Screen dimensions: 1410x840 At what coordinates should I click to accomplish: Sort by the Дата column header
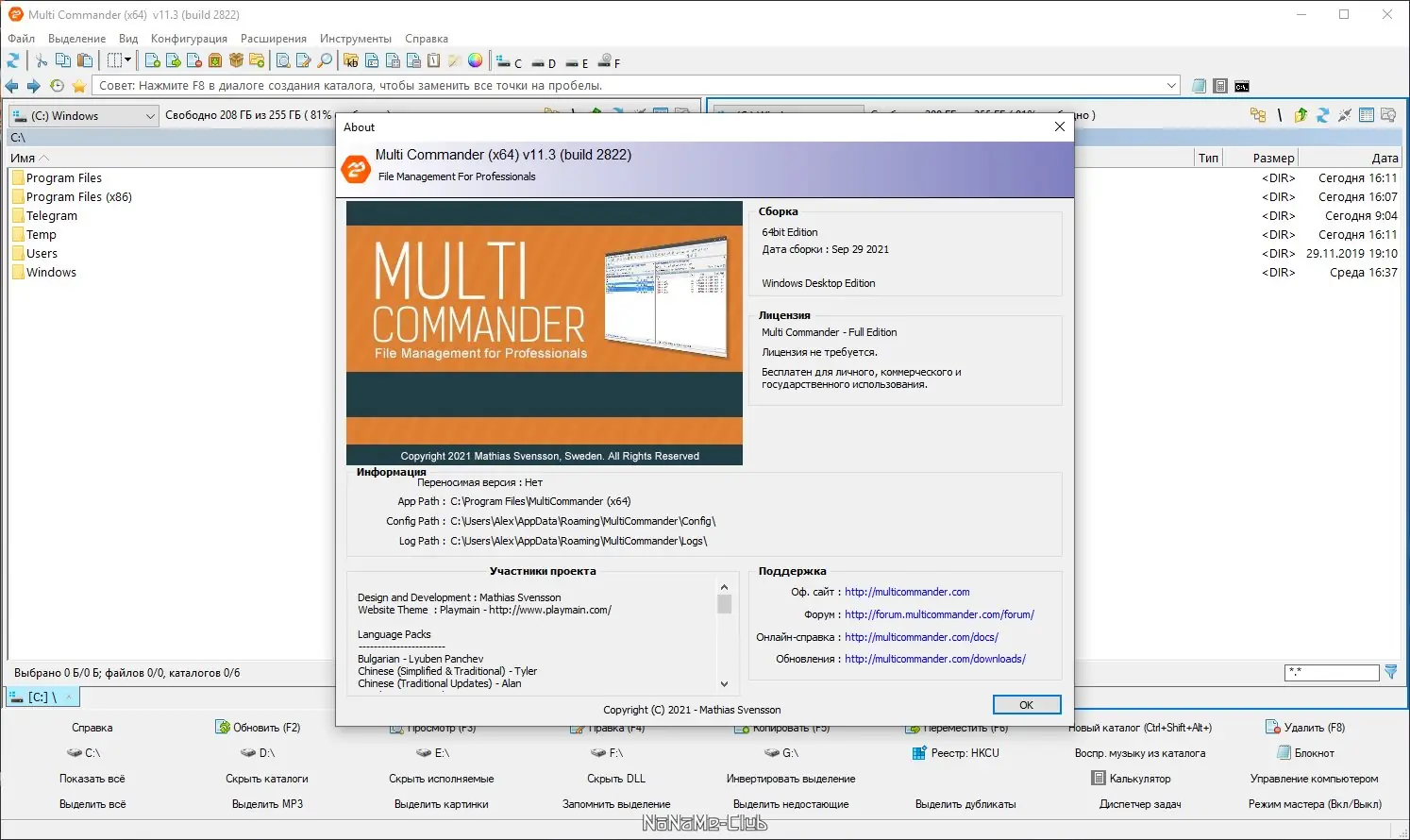(1385, 158)
